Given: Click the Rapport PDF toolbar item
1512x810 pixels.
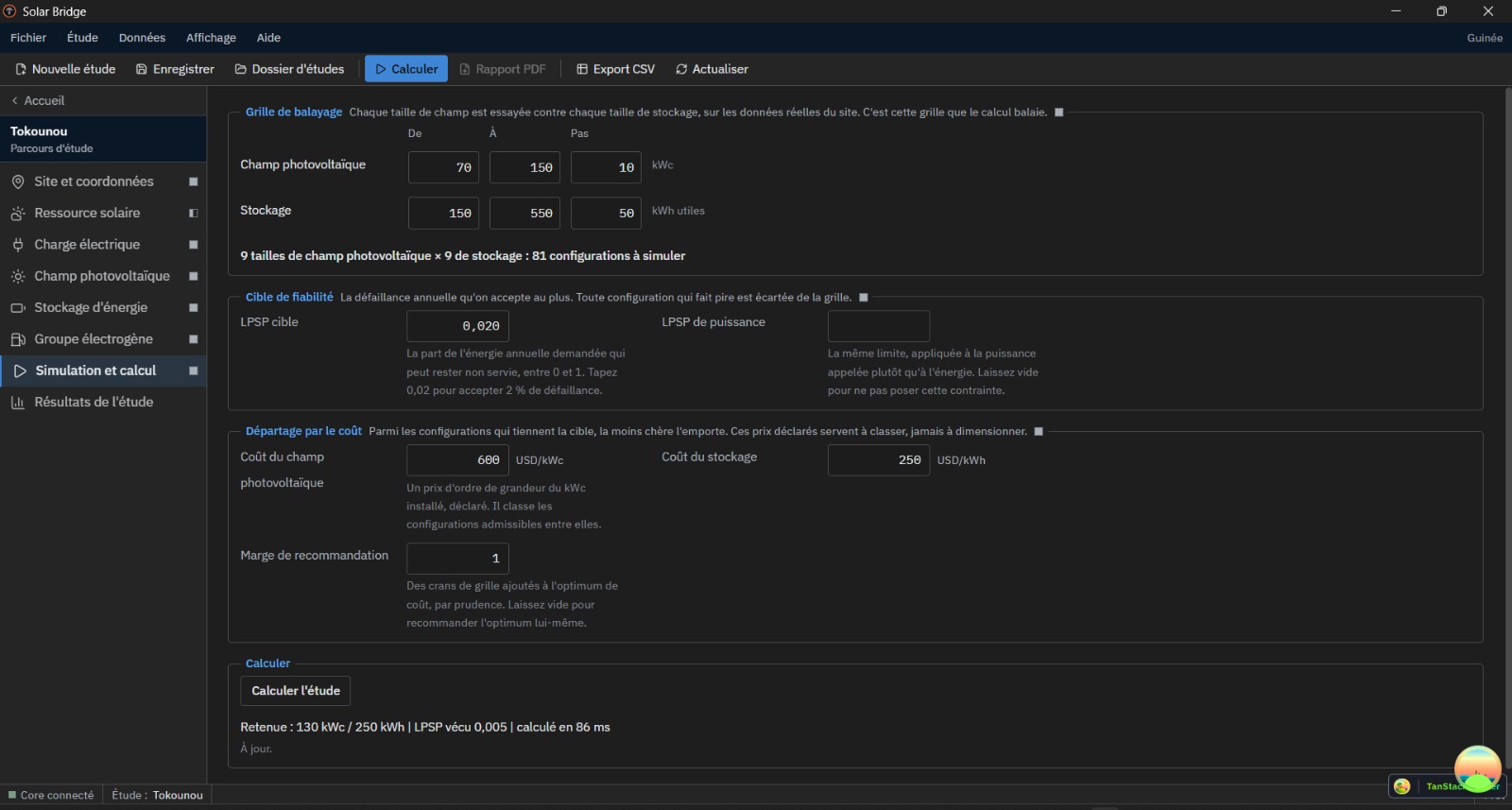Looking at the screenshot, I should point(503,69).
